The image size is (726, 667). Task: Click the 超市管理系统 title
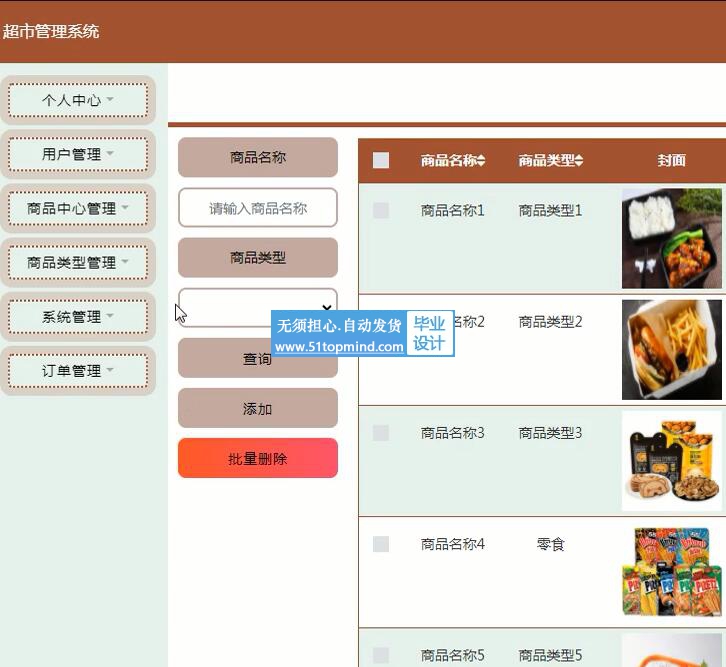[51, 31]
